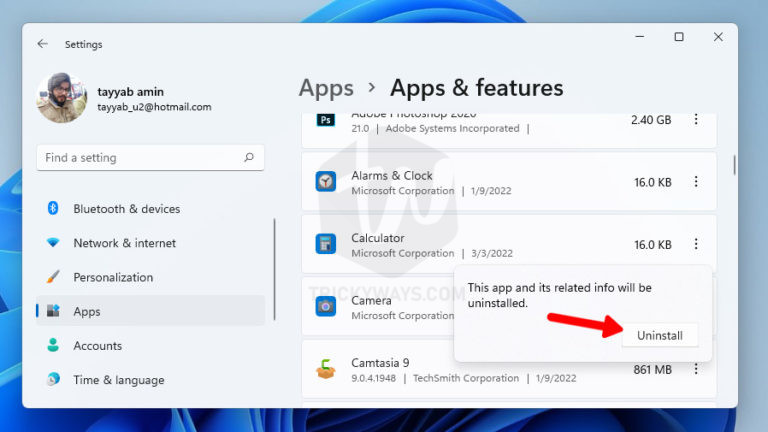Click the Camera app icon

[x=326, y=307]
